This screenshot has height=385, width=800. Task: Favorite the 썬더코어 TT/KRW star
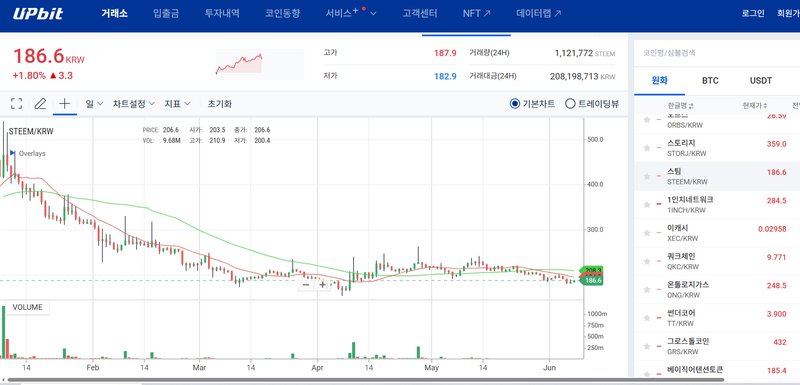pos(646,319)
